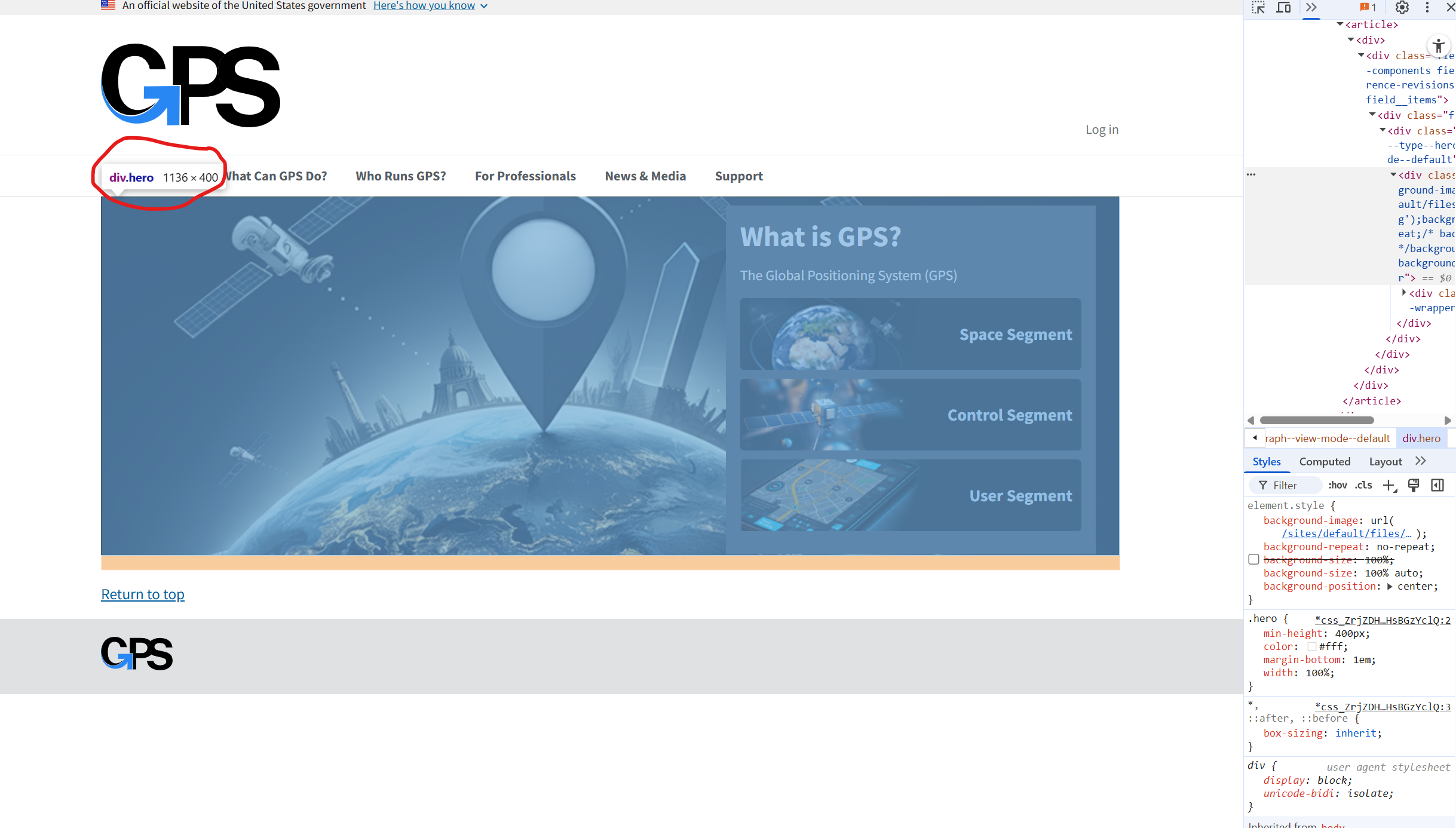The width and height of the screenshot is (1456, 828).
Task: Click the Elements scrollbar left arrow
Action: 1250,421
